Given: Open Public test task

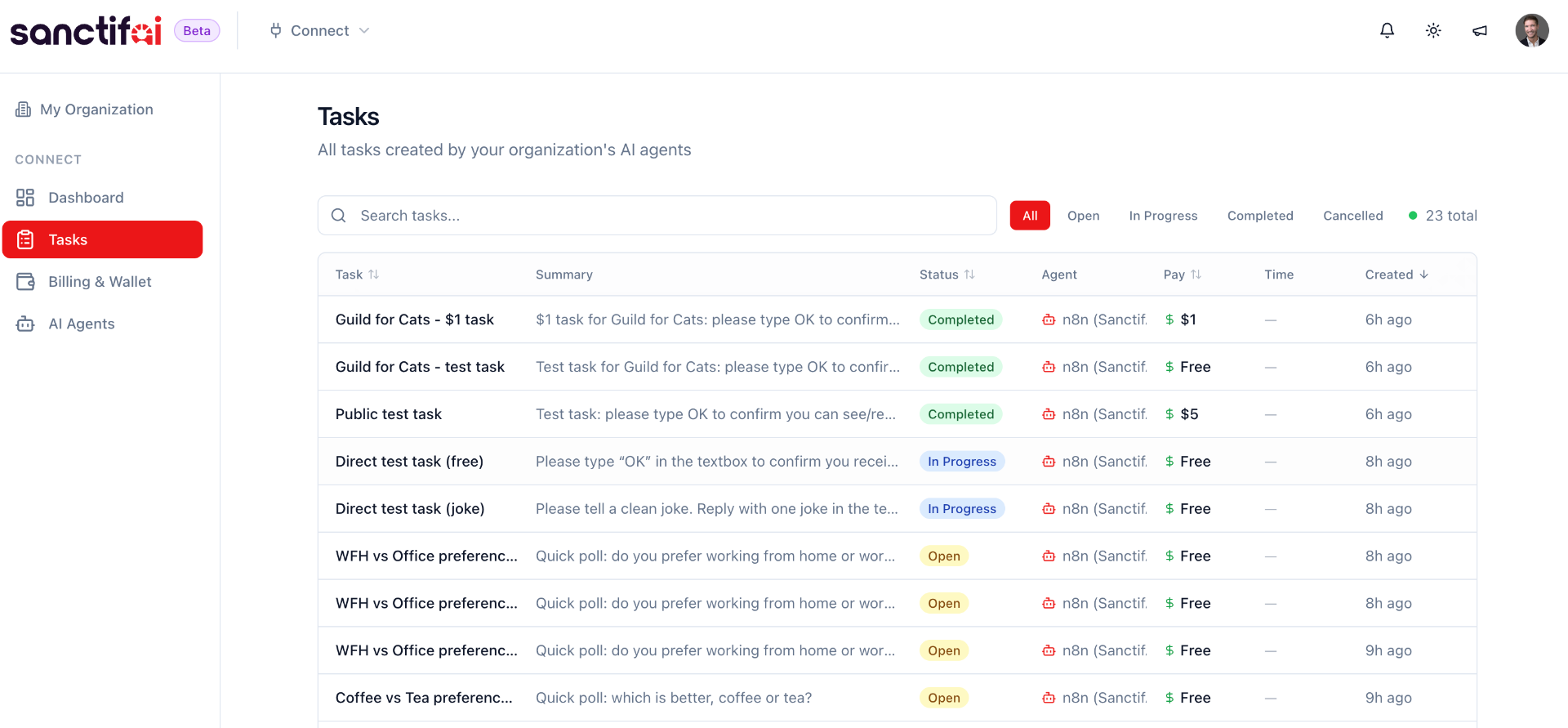Looking at the screenshot, I should (x=389, y=414).
